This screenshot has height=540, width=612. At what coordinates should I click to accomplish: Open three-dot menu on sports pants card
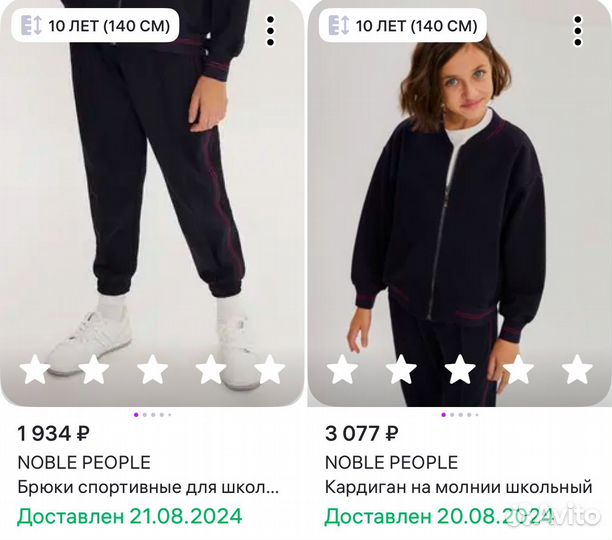[270, 30]
